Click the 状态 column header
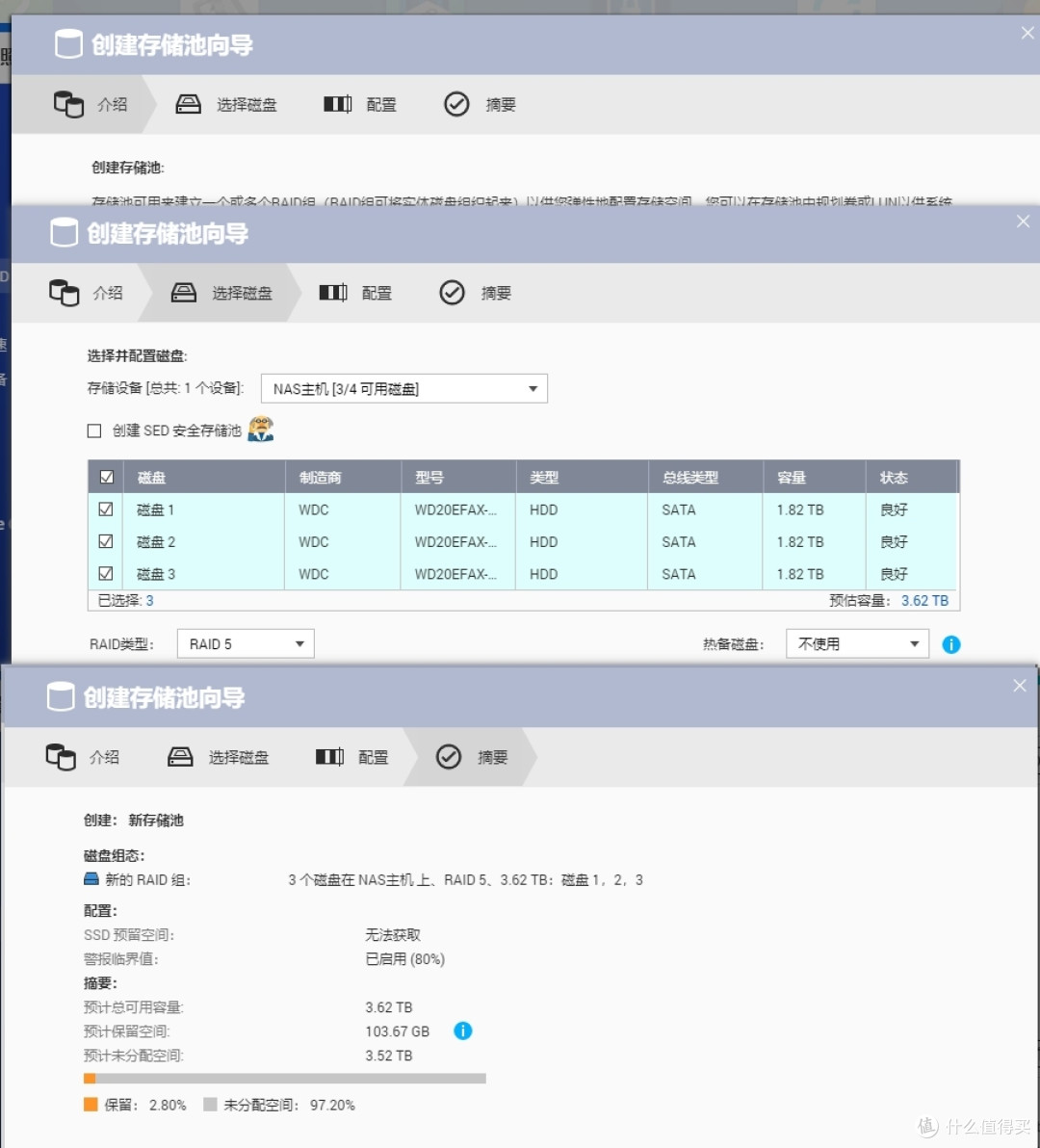The image size is (1040, 1148). tap(913, 478)
